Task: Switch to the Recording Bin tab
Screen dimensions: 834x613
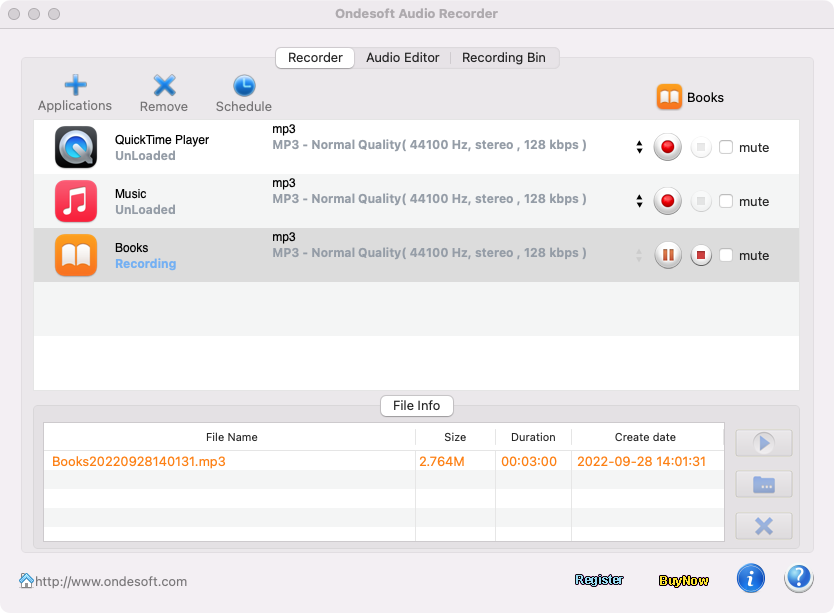Action: (x=504, y=58)
